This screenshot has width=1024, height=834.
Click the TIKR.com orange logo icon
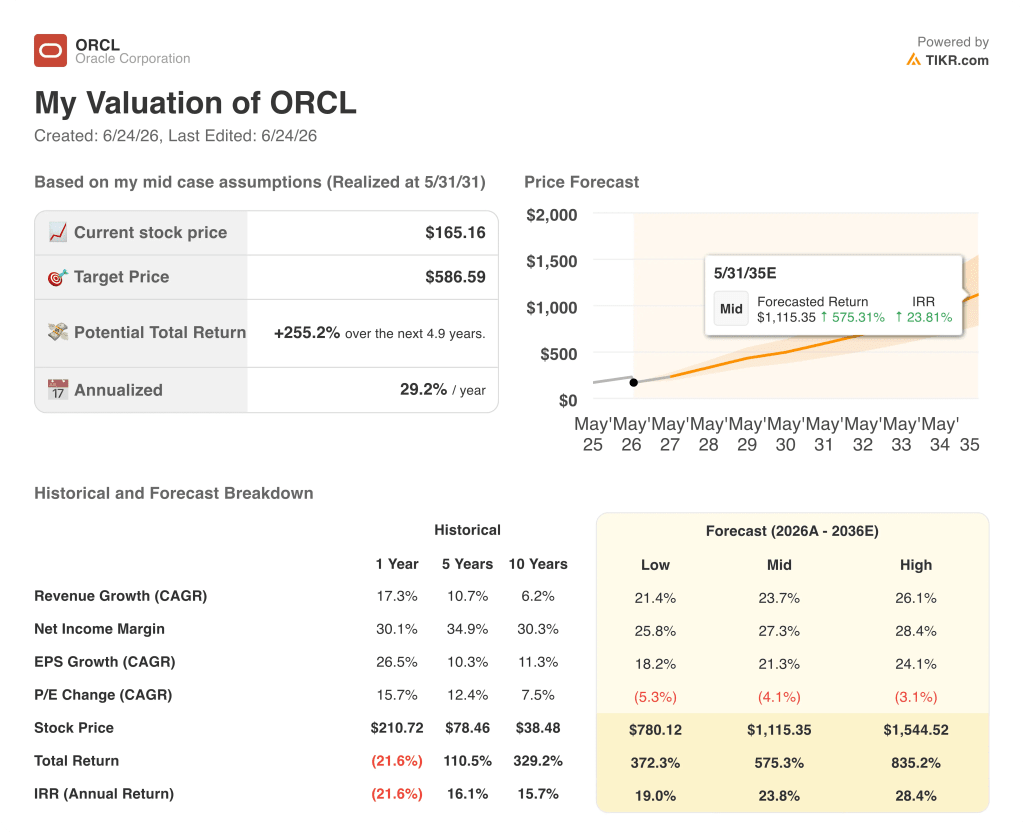coord(914,60)
